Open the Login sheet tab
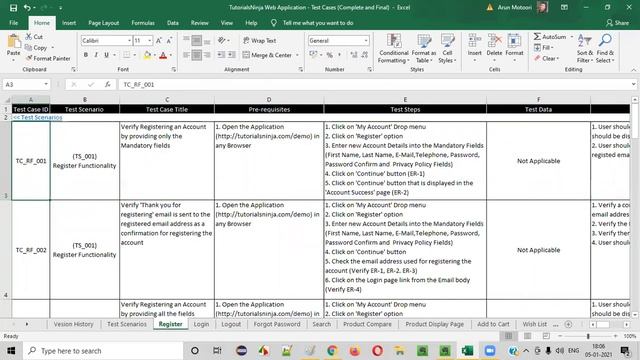 (201, 324)
